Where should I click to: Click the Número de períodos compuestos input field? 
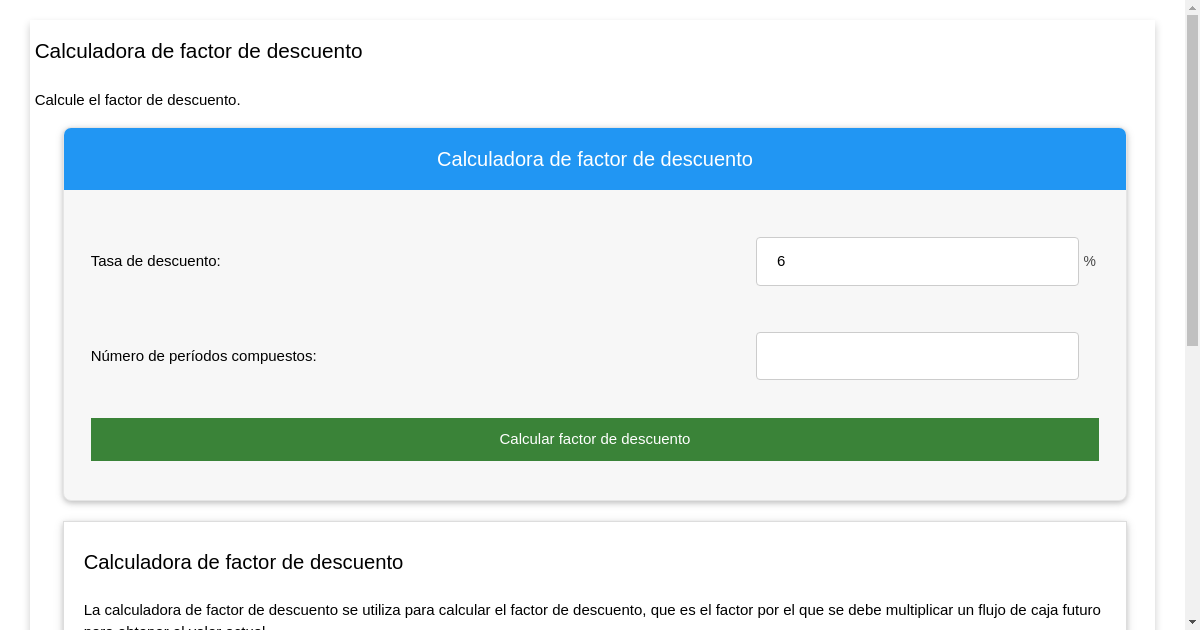916,356
